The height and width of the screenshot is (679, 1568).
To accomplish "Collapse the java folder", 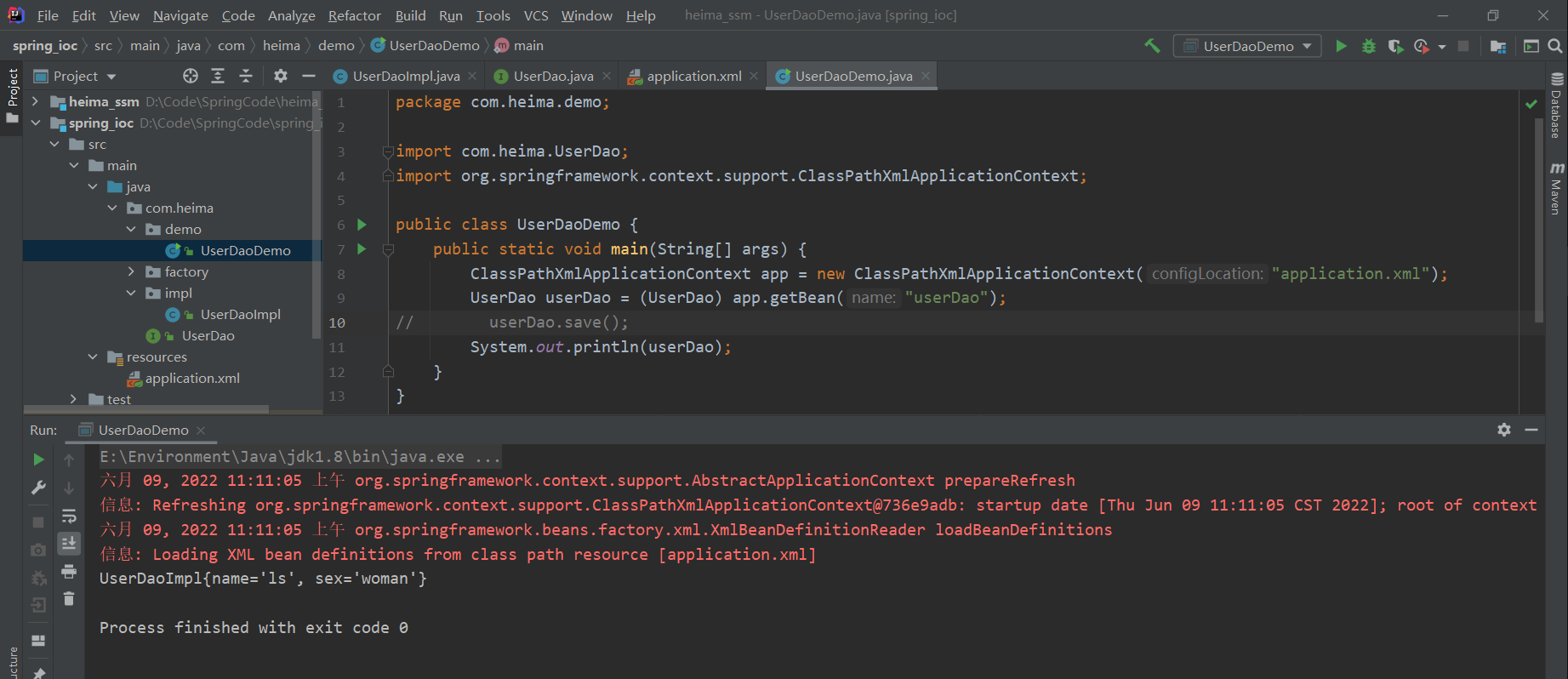I will (93, 186).
